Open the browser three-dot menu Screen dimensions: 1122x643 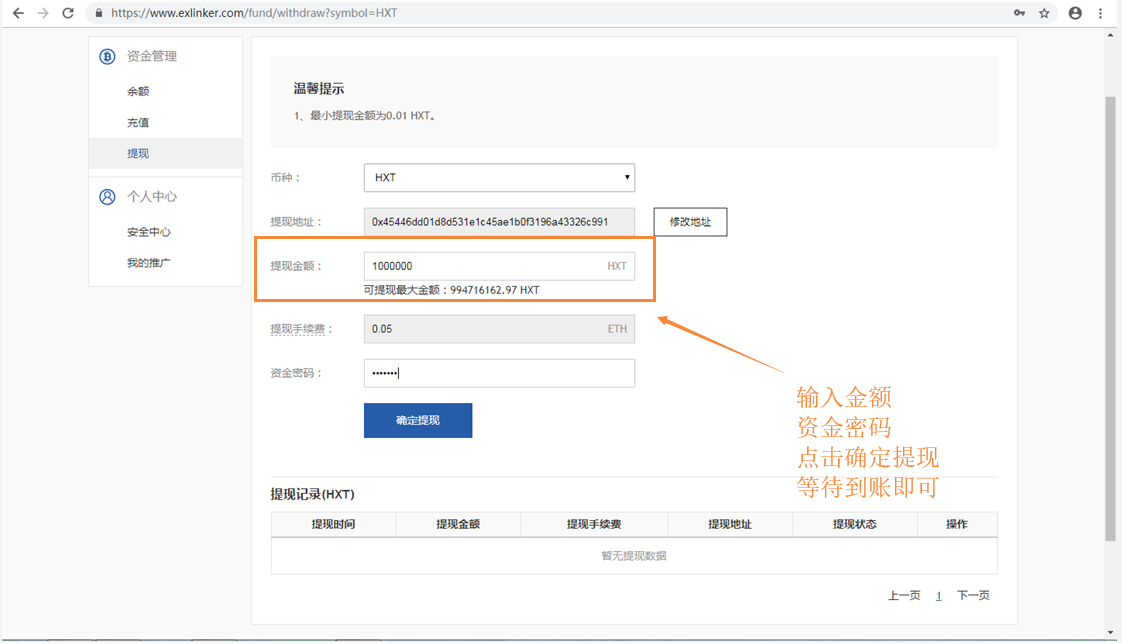click(x=1101, y=13)
